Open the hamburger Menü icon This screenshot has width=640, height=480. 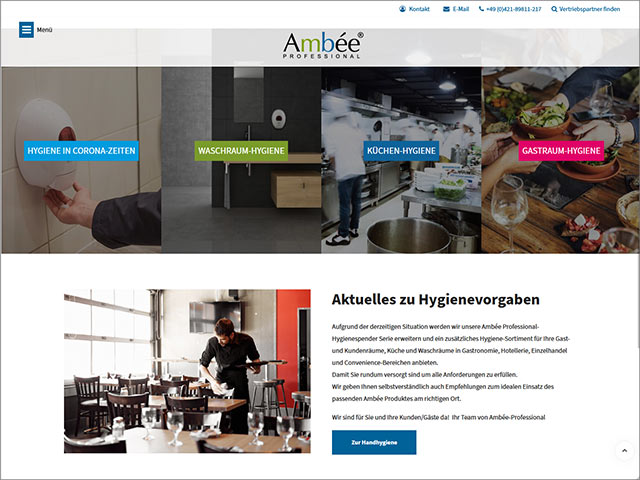(26, 30)
